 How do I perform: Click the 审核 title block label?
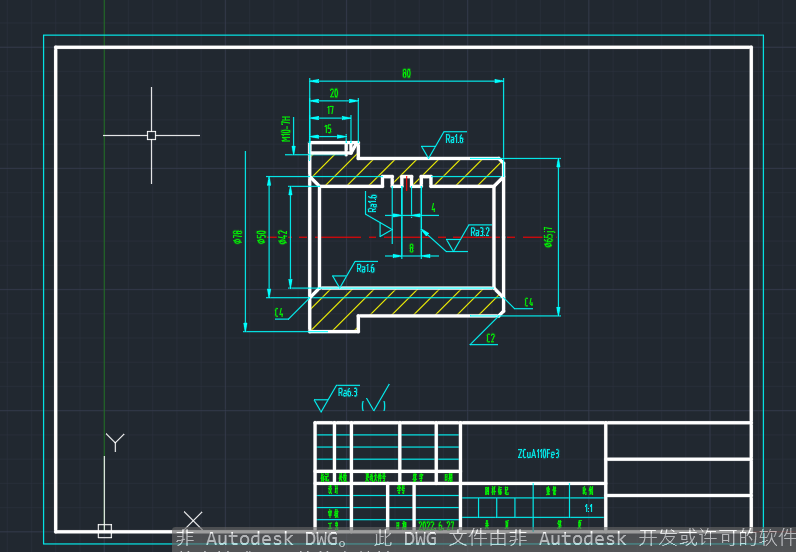click(333, 513)
